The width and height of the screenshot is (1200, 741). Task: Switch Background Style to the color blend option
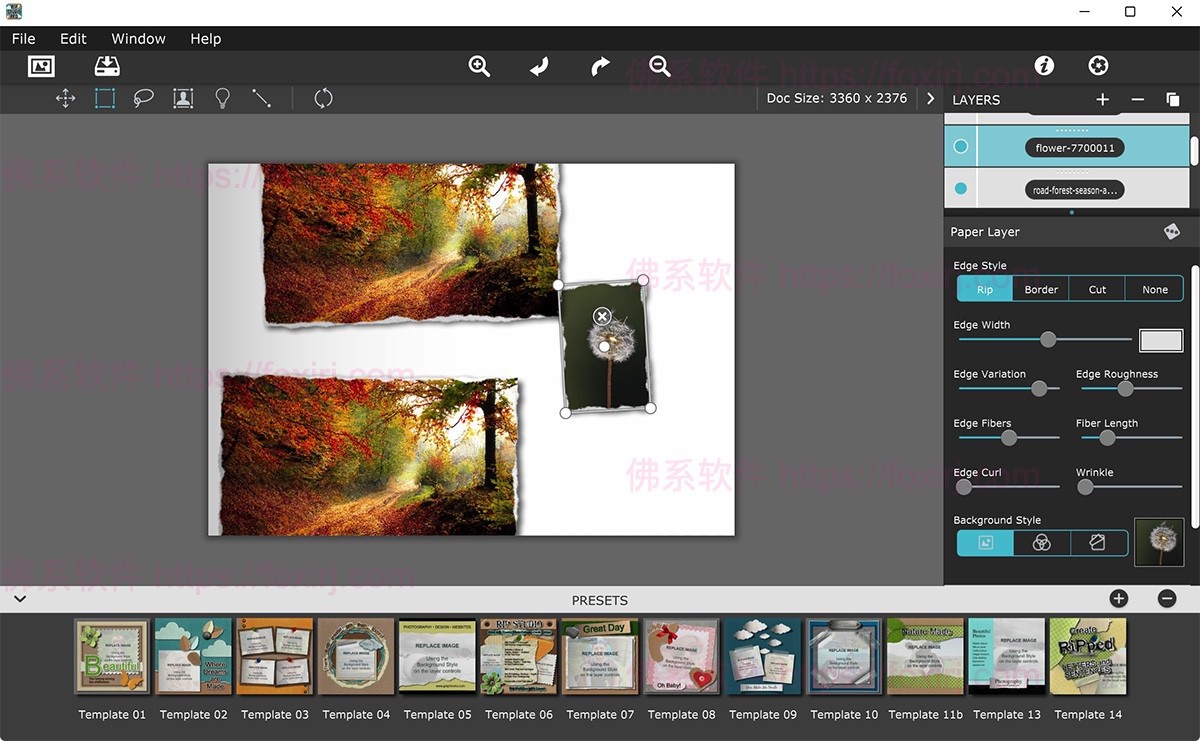click(x=1042, y=542)
